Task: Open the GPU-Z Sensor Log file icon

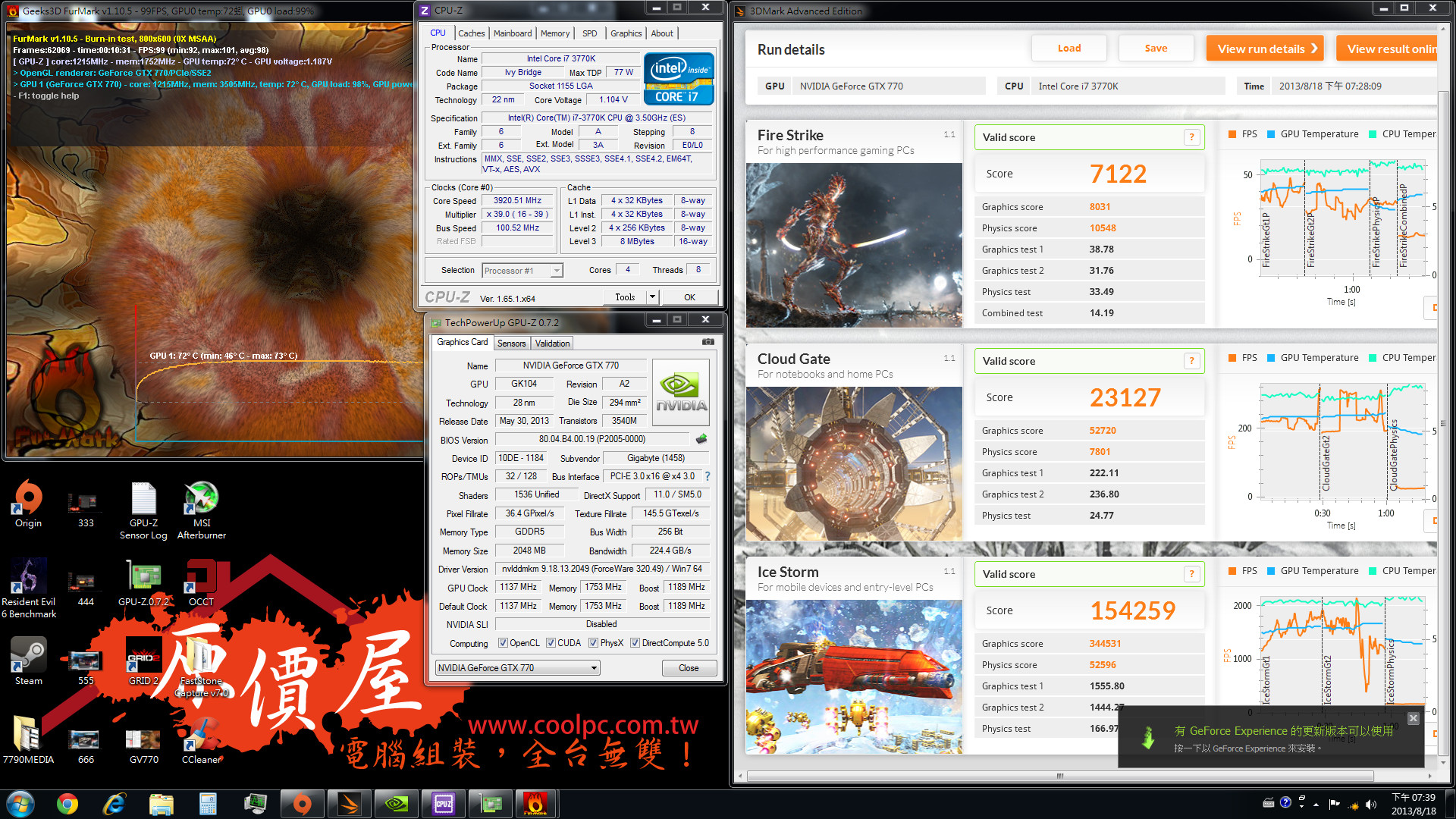Action: [x=143, y=510]
